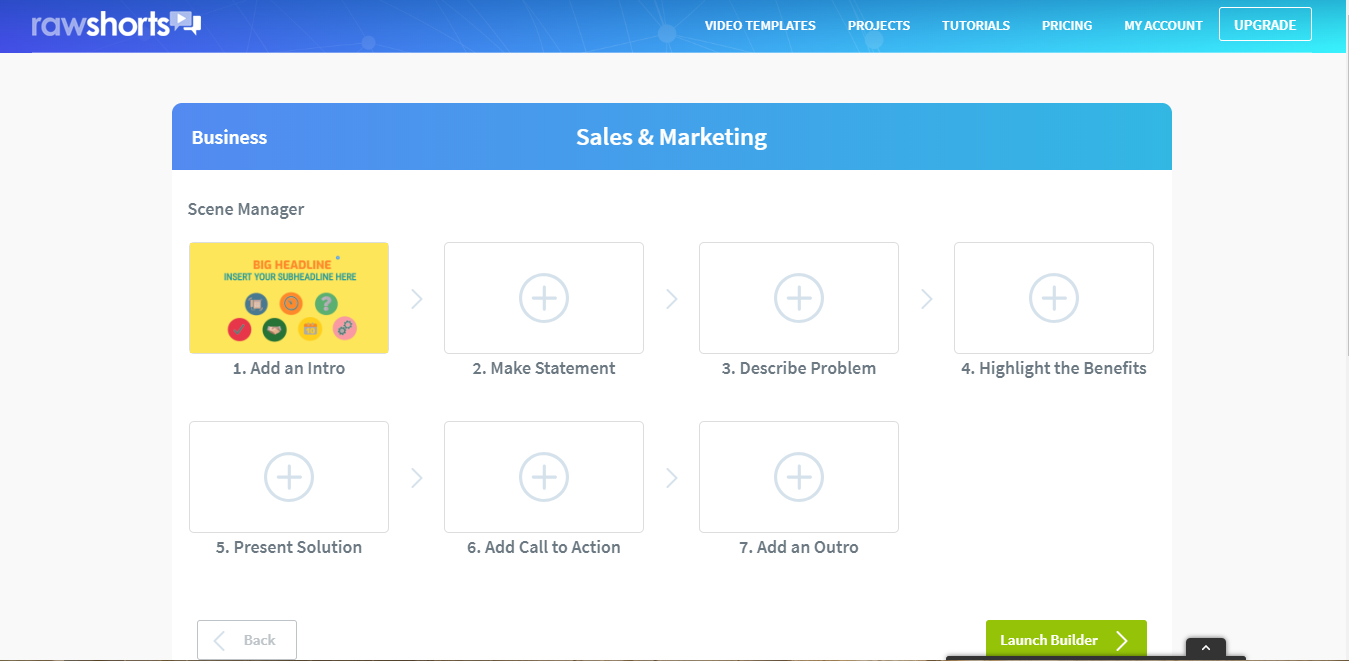Viewport: 1349px width, 661px height.
Task: Click the '2. Make Statement' label
Action: point(544,368)
